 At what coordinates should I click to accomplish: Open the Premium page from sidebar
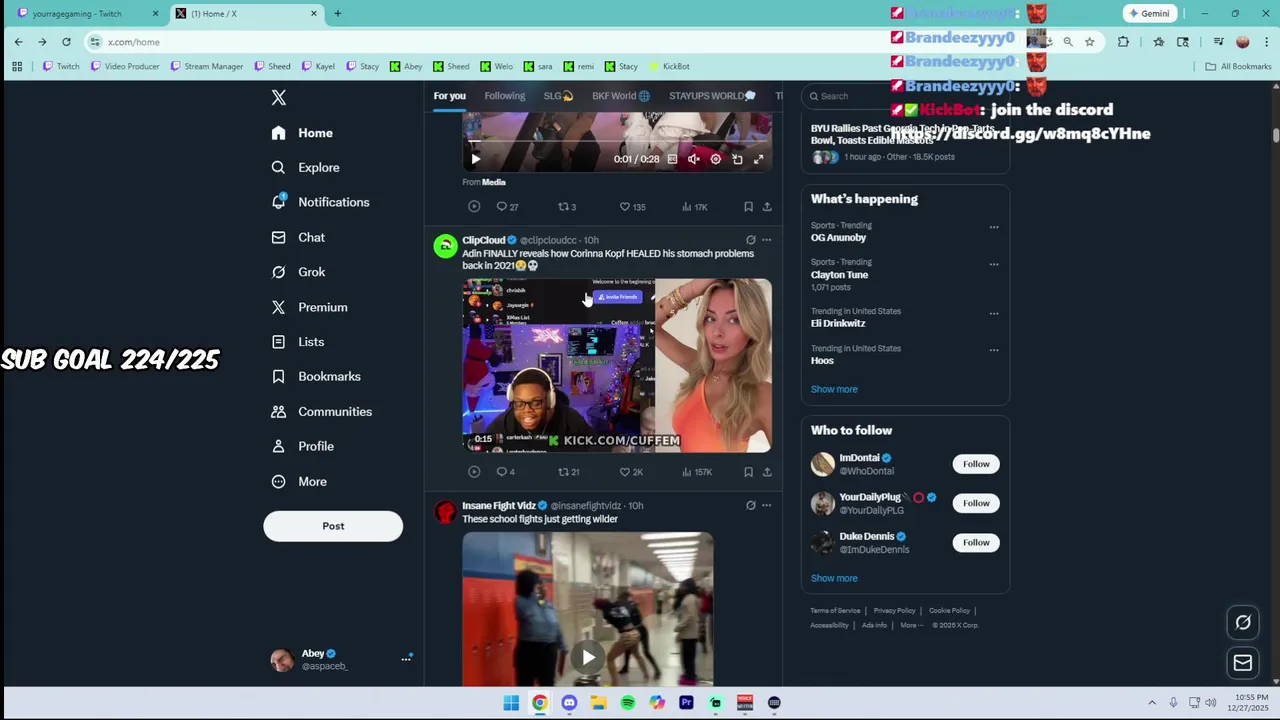[309, 307]
